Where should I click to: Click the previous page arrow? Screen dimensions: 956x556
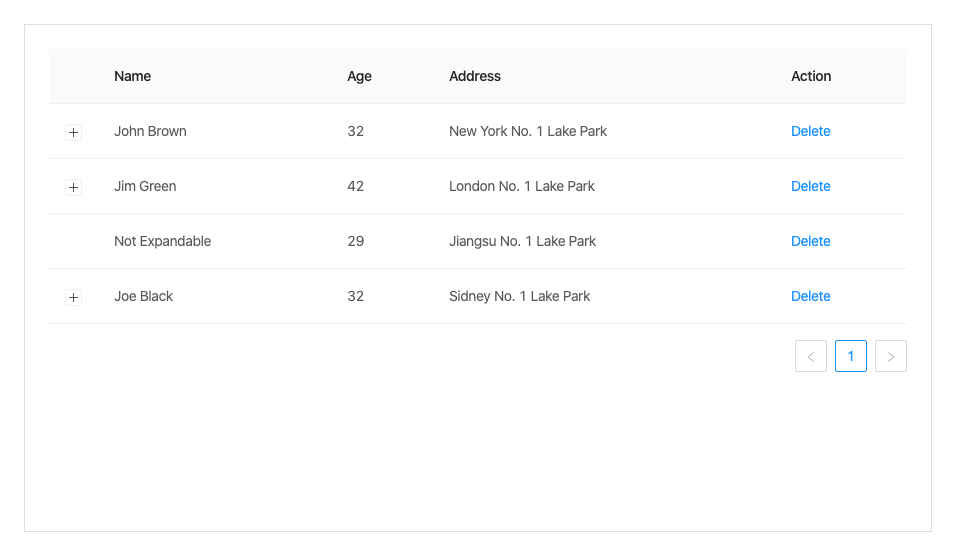[x=811, y=356]
